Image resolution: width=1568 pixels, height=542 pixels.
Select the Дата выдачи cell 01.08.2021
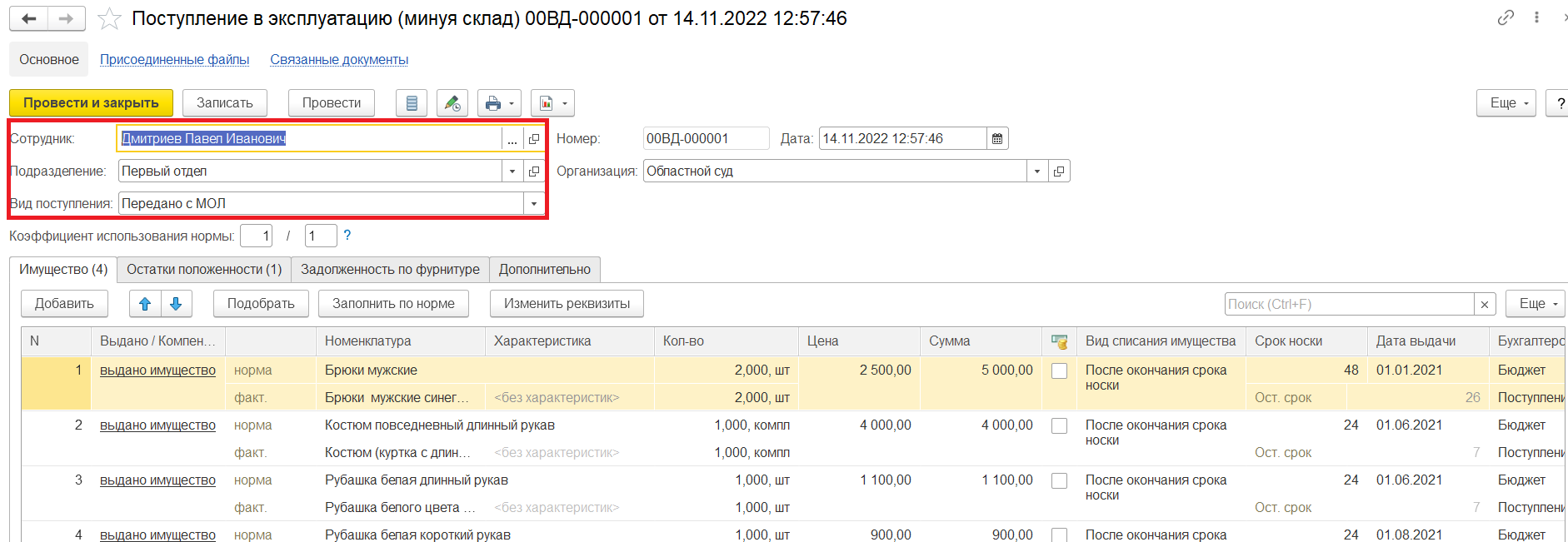click(1427, 535)
